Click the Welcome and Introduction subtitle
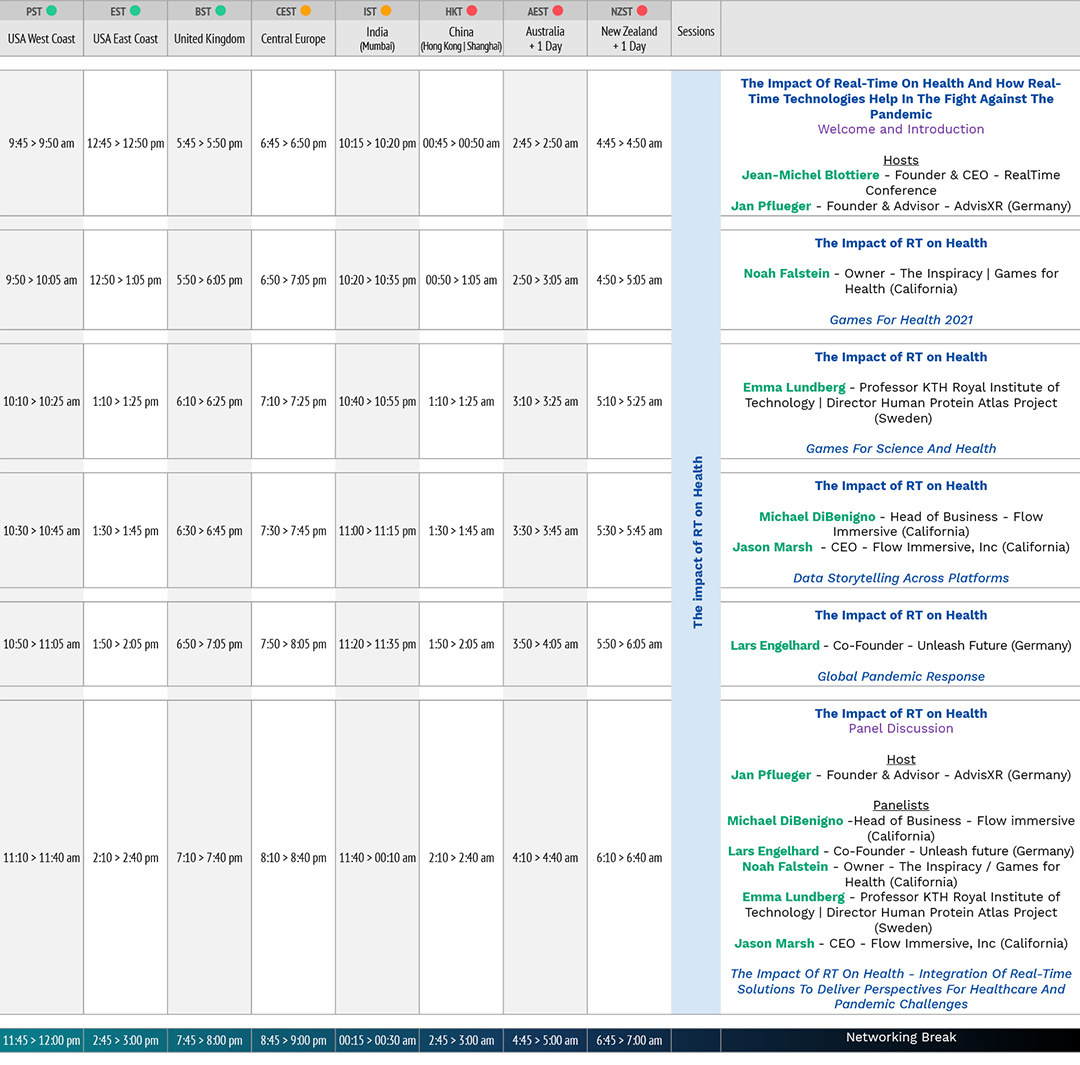The width and height of the screenshot is (1080, 1065). (x=901, y=130)
